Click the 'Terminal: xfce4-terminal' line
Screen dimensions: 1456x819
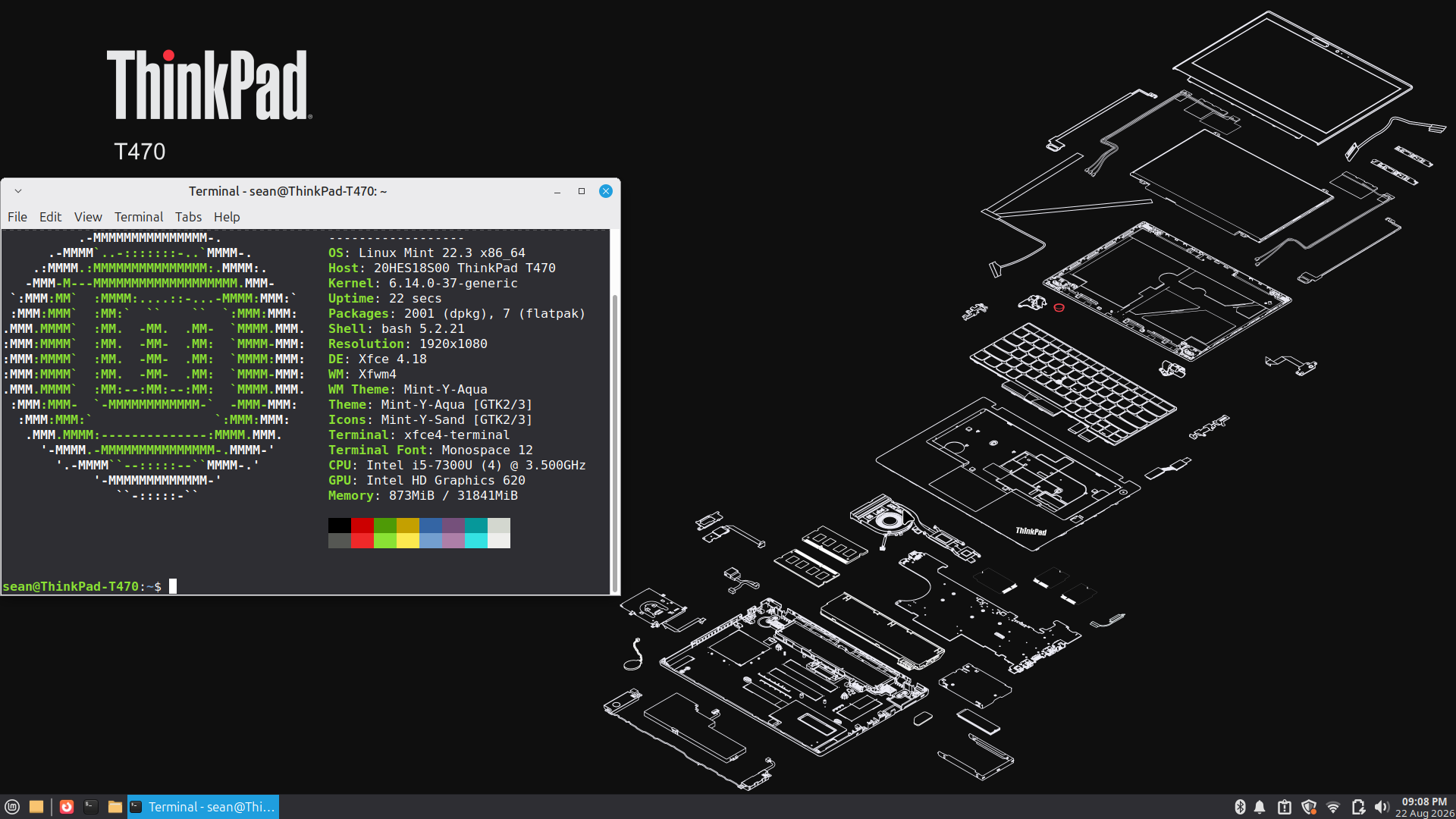[x=419, y=435]
